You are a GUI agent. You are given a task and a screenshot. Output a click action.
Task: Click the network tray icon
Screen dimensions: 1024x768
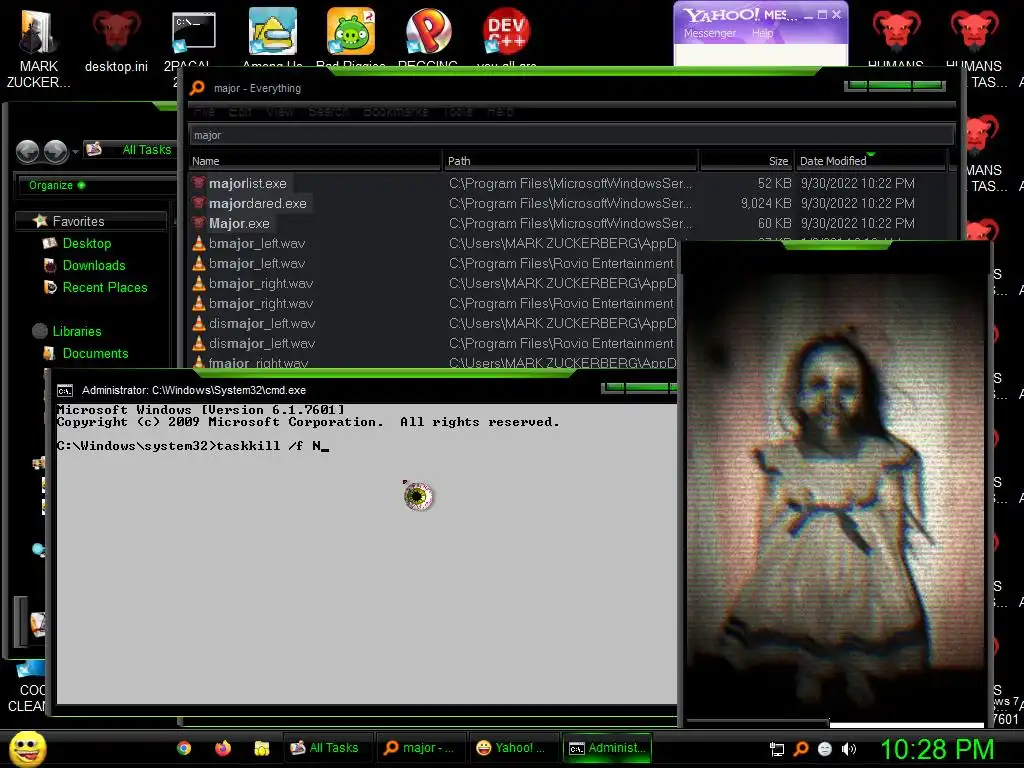coord(776,749)
